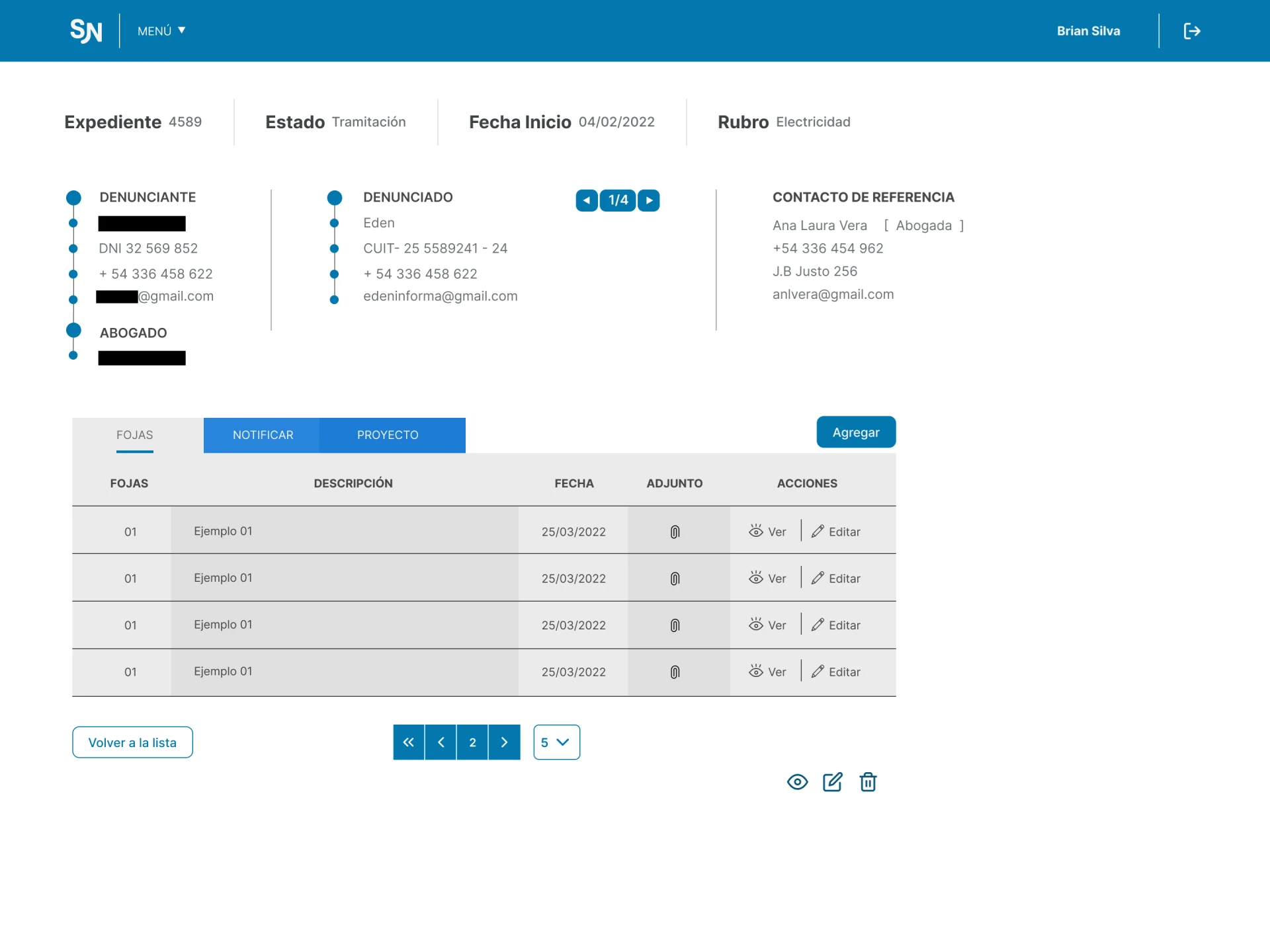Click the square edit icon below the table
This screenshot has height=952, width=1270.
(833, 782)
